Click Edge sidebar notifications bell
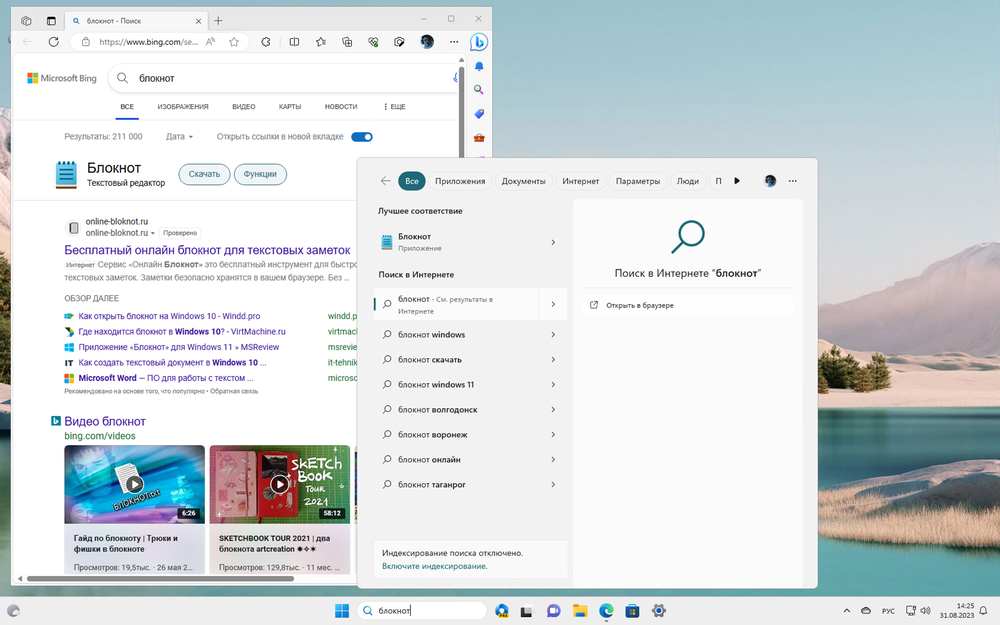 479,66
